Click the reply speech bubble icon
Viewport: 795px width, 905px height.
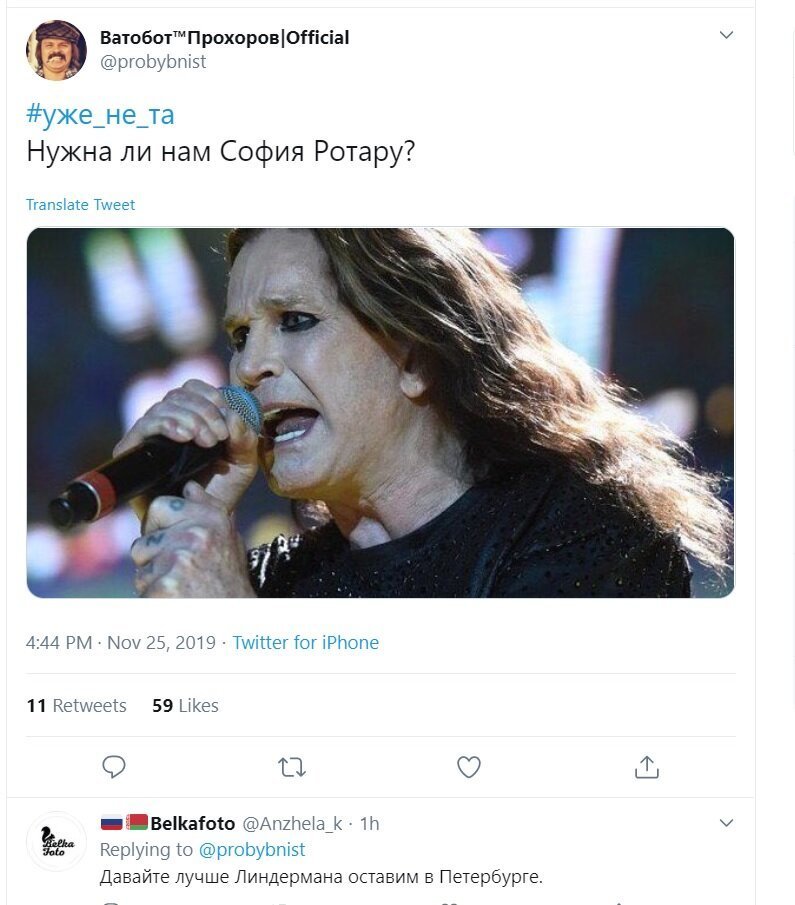click(x=114, y=767)
